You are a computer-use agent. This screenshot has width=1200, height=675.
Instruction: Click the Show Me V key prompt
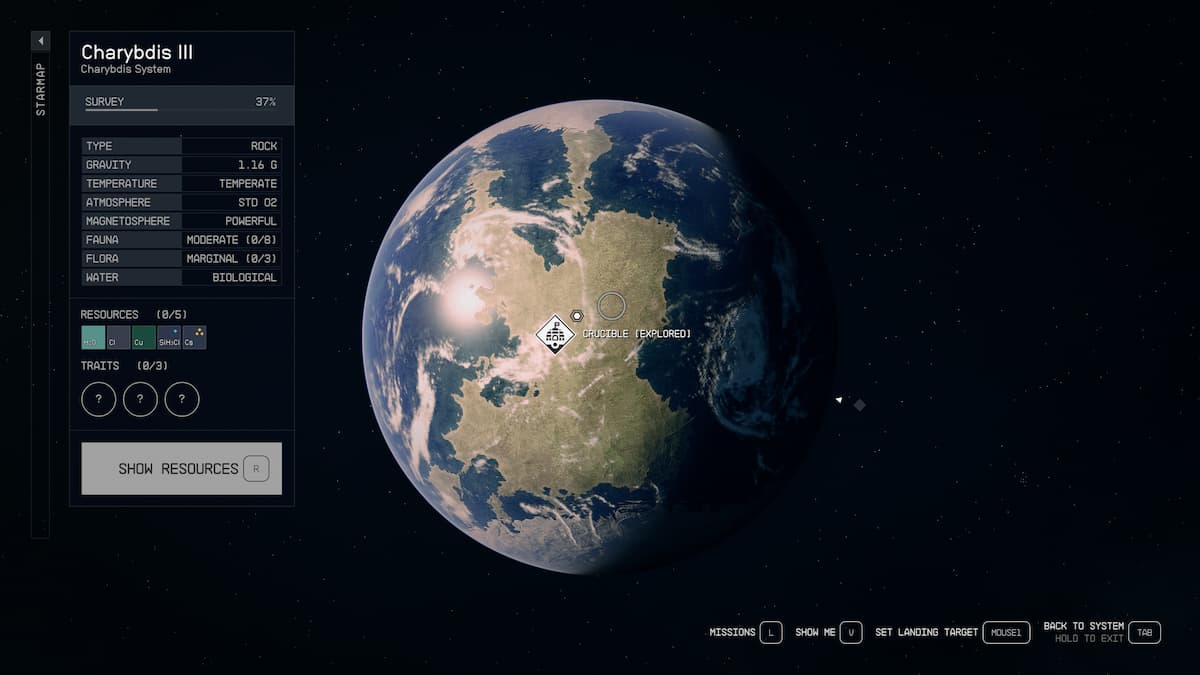pyautogui.click(x=850, y=632)
